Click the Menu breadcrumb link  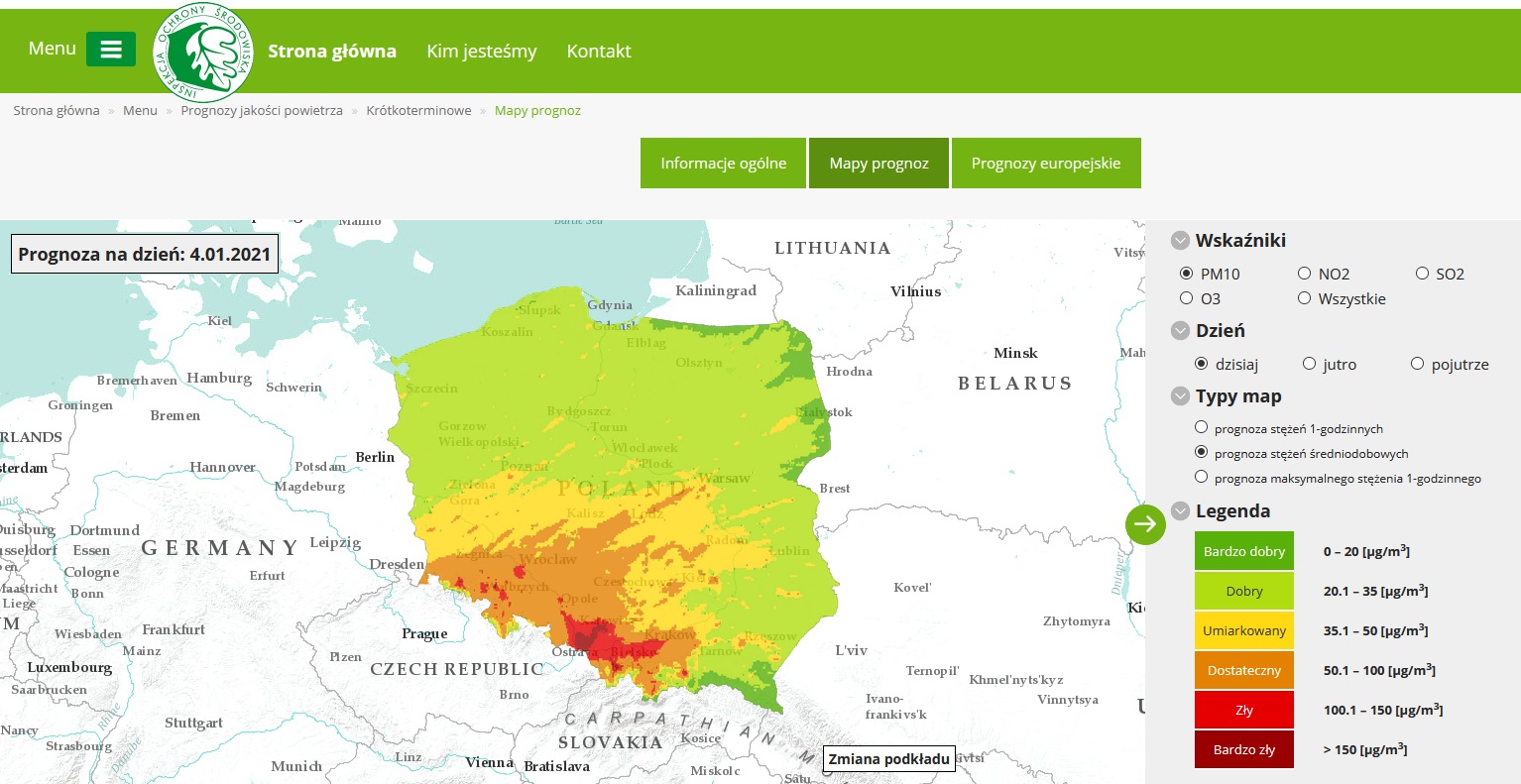click(140, 110)
